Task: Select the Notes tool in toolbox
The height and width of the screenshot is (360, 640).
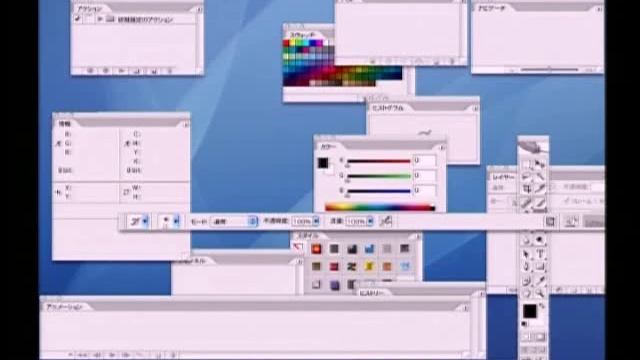Action: click(x=527, y=280)
